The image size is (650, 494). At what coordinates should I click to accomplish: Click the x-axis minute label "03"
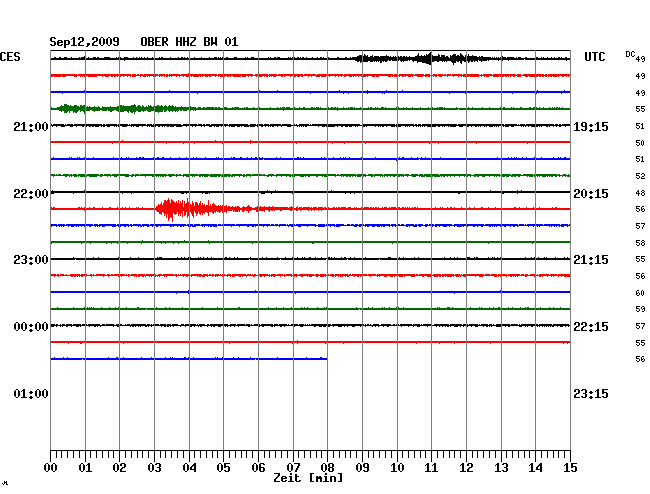[x=154, y=468]
